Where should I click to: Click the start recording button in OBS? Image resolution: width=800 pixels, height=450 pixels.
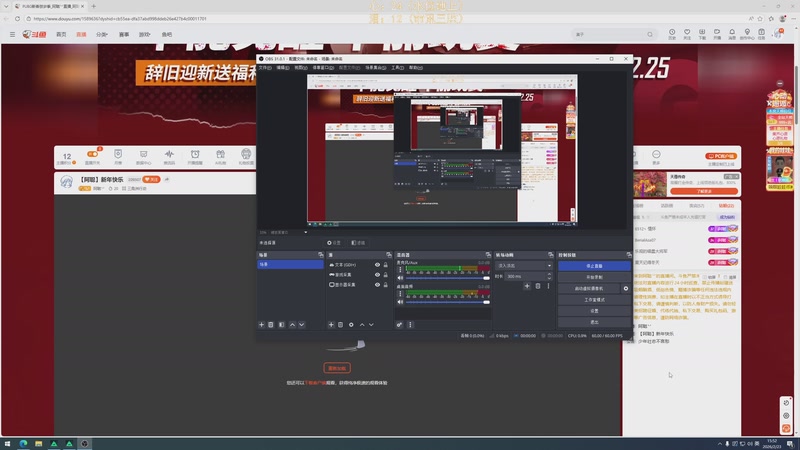coord(594,277)
